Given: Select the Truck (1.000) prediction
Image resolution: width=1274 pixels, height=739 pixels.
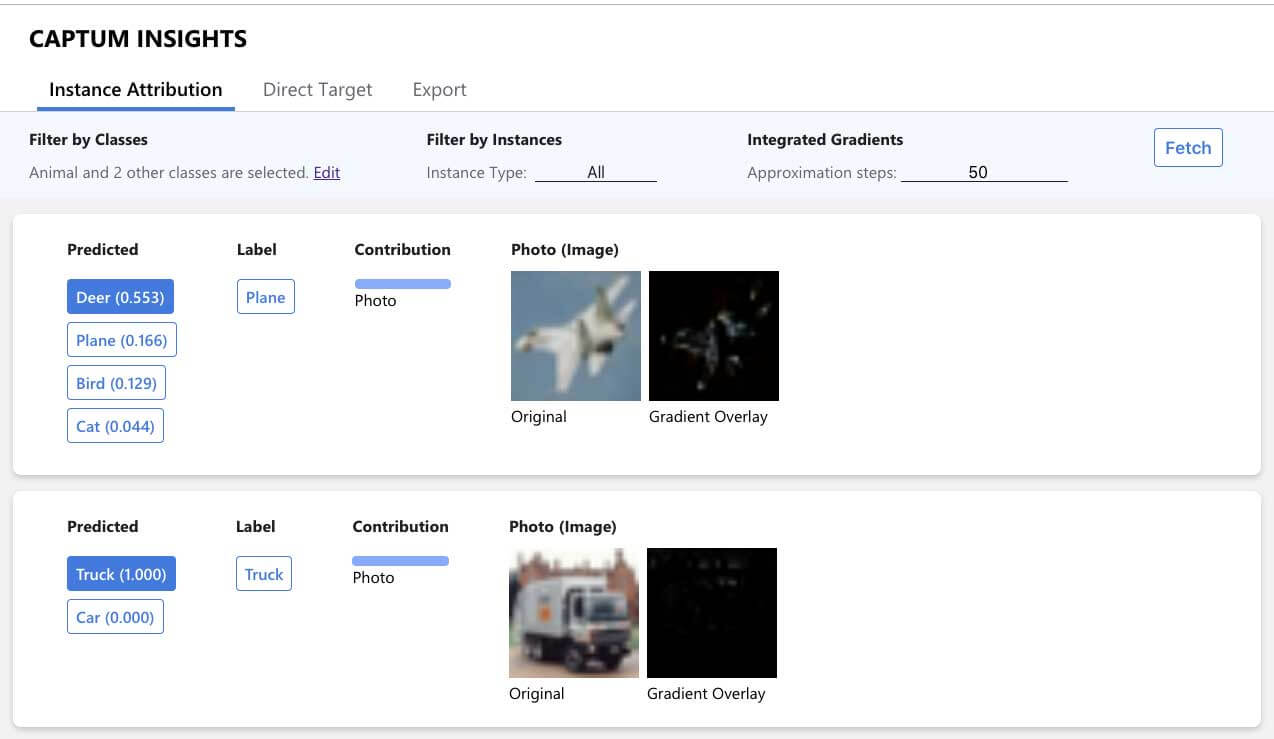Looking at the screenshot, I should (121, 573).
